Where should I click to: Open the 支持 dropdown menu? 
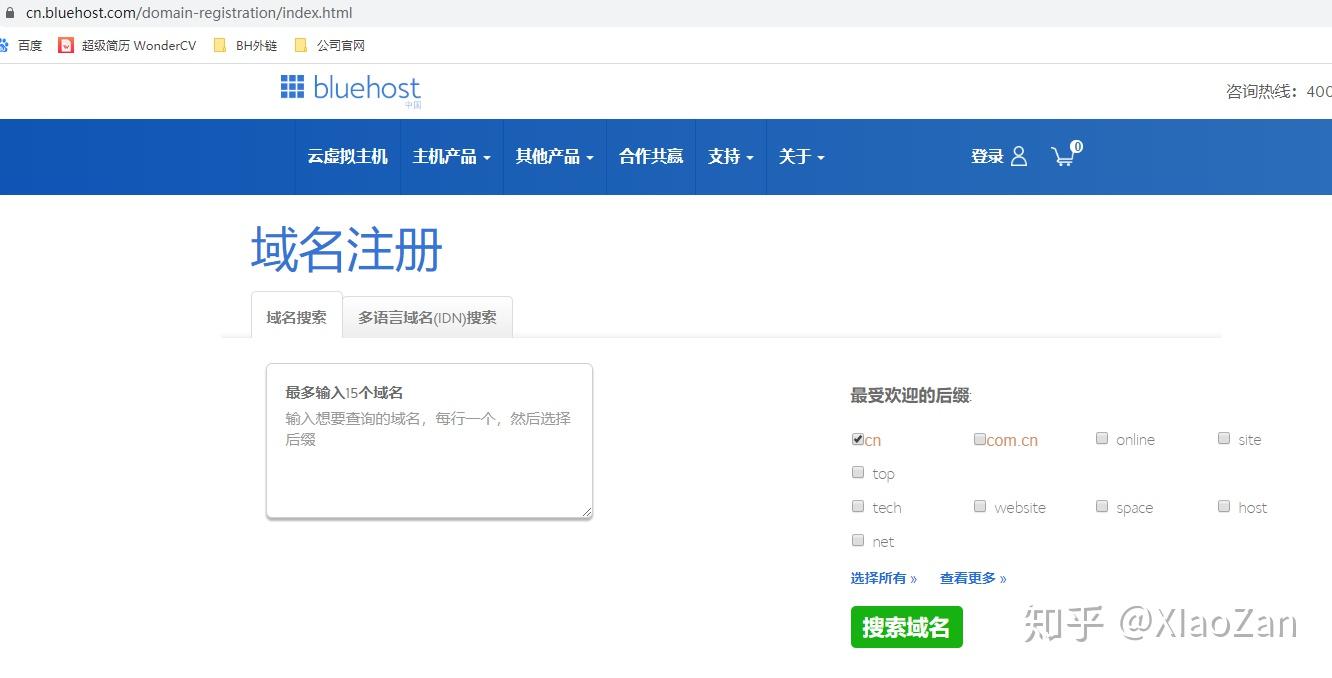730,156
